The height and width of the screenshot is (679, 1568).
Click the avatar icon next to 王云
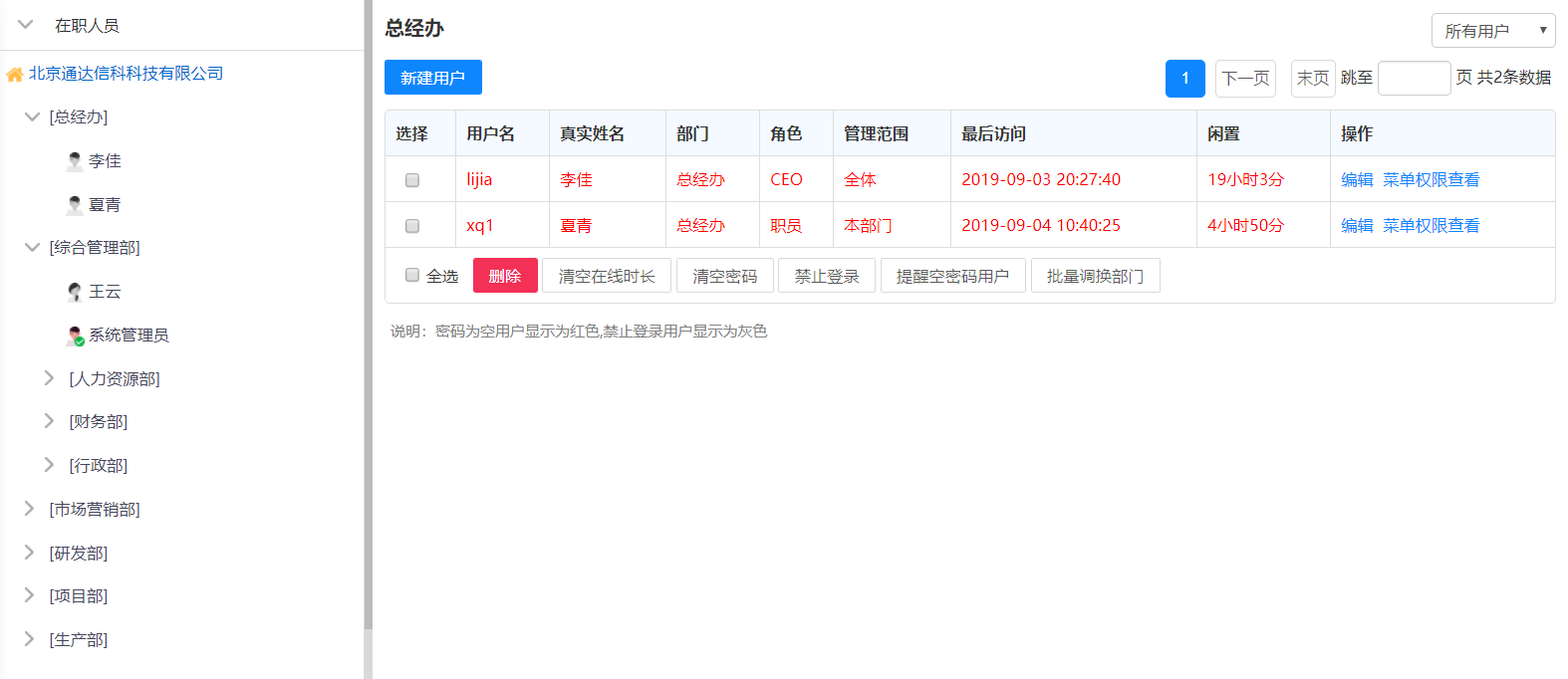click(75, 292)
